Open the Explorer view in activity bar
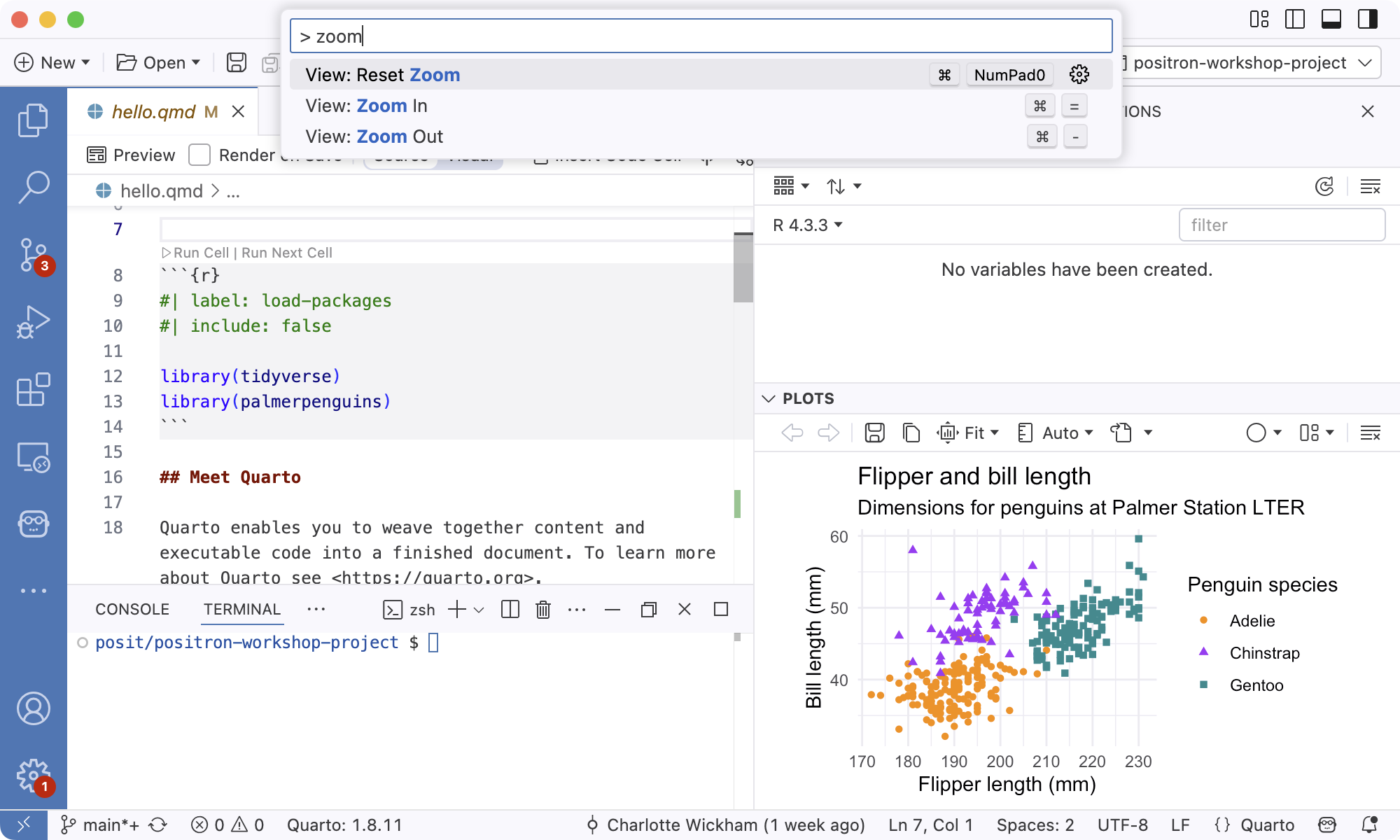1400x840 pixels. pyautogui.click(x=33, y=120)
